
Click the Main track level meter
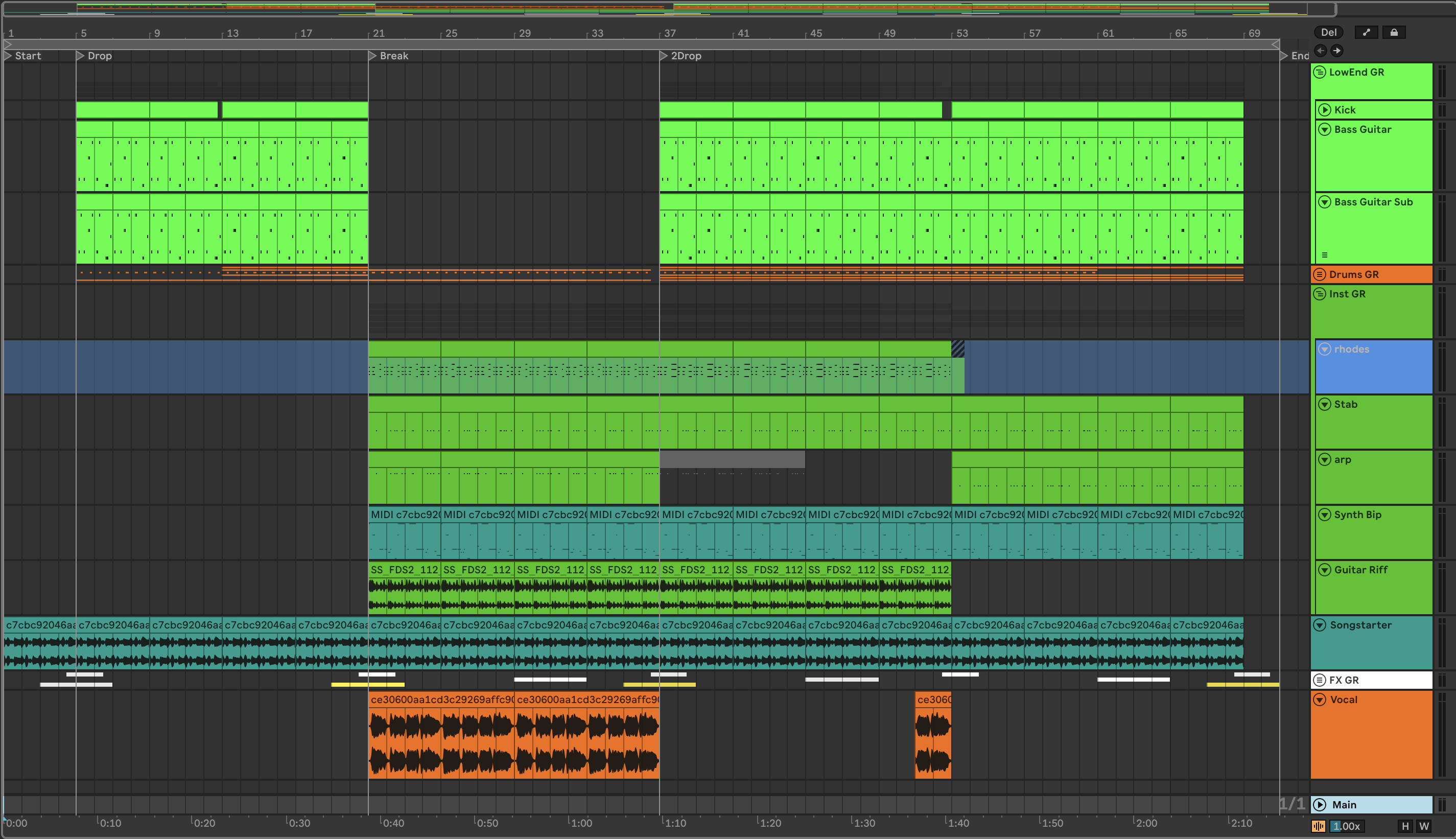pyautogui.click(x=1442, y=804)
